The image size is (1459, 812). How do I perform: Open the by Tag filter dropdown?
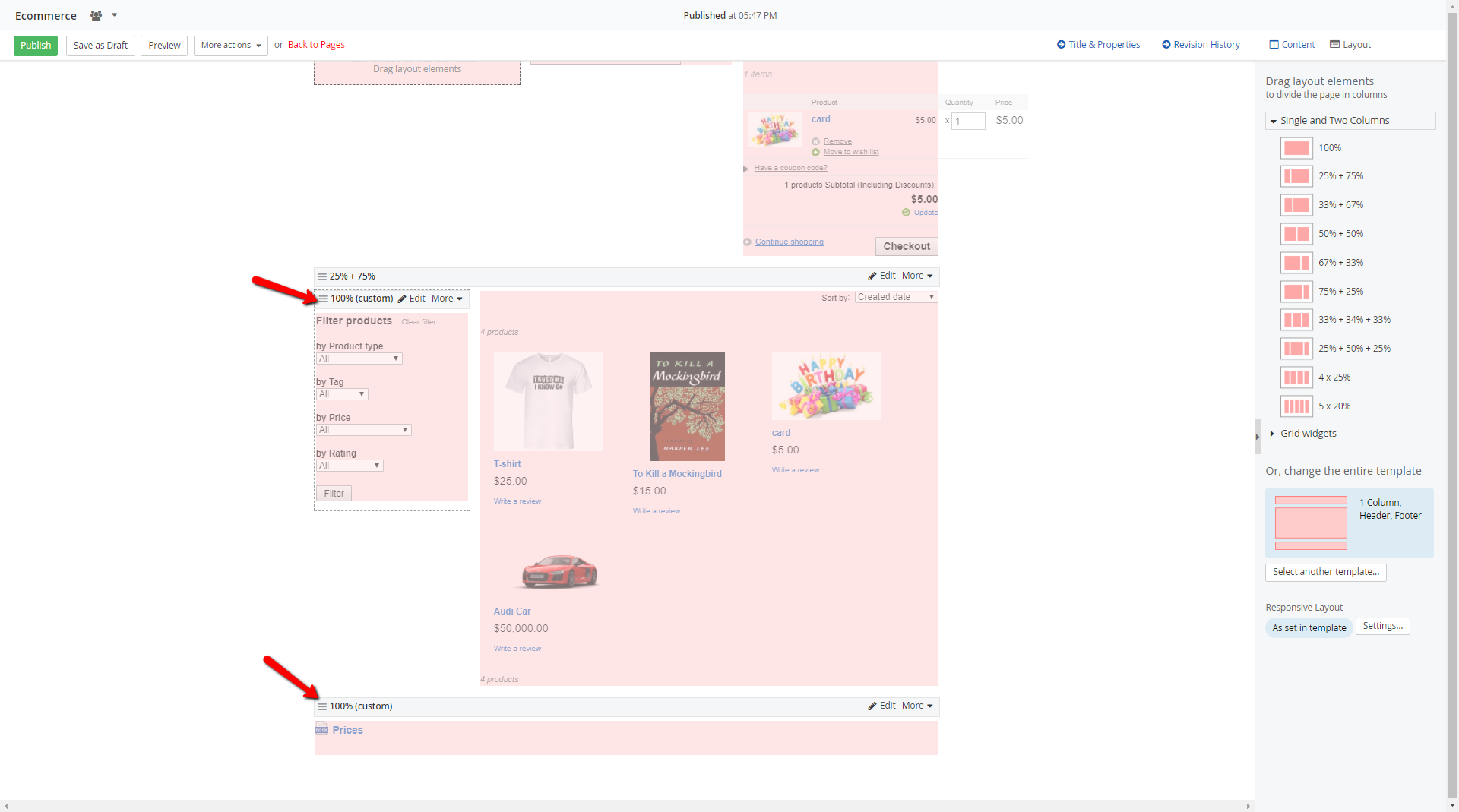coord(343,394)
